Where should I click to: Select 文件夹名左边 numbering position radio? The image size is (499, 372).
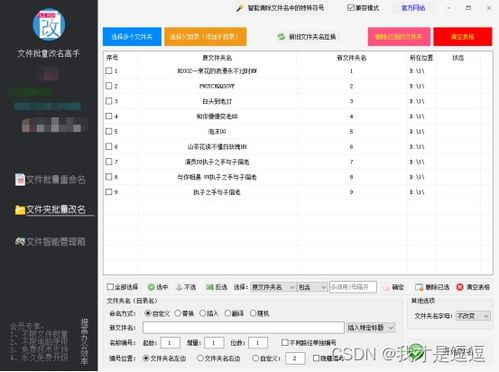pos(146,358)
